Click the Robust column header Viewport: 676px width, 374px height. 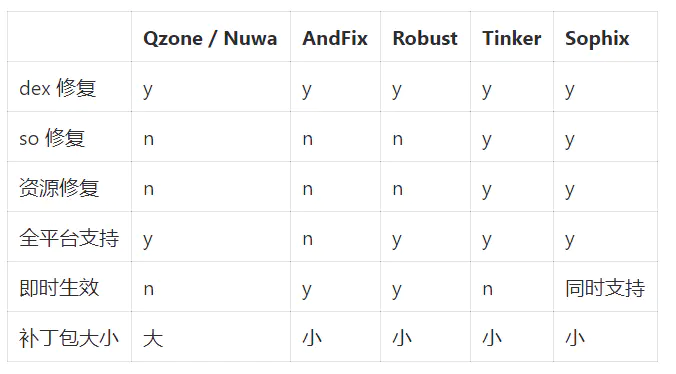[x=425, y=38]
